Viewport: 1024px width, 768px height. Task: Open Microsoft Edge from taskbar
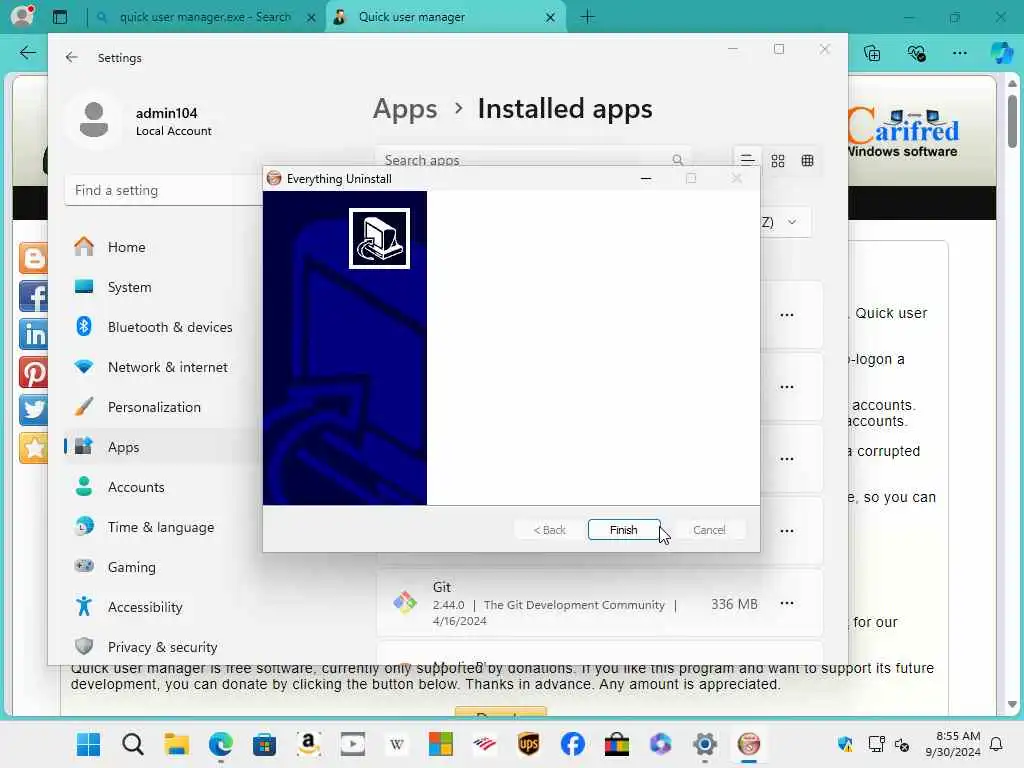tap(221, 744)
